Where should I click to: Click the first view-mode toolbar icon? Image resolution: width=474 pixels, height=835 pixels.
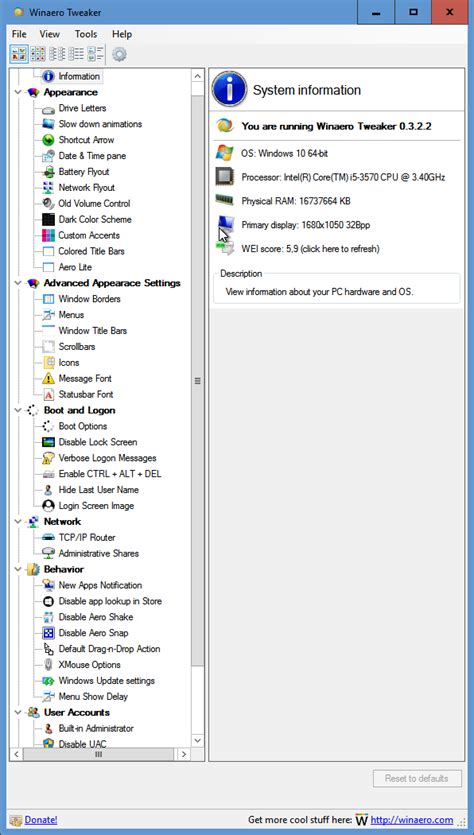[x=19, y=54]
